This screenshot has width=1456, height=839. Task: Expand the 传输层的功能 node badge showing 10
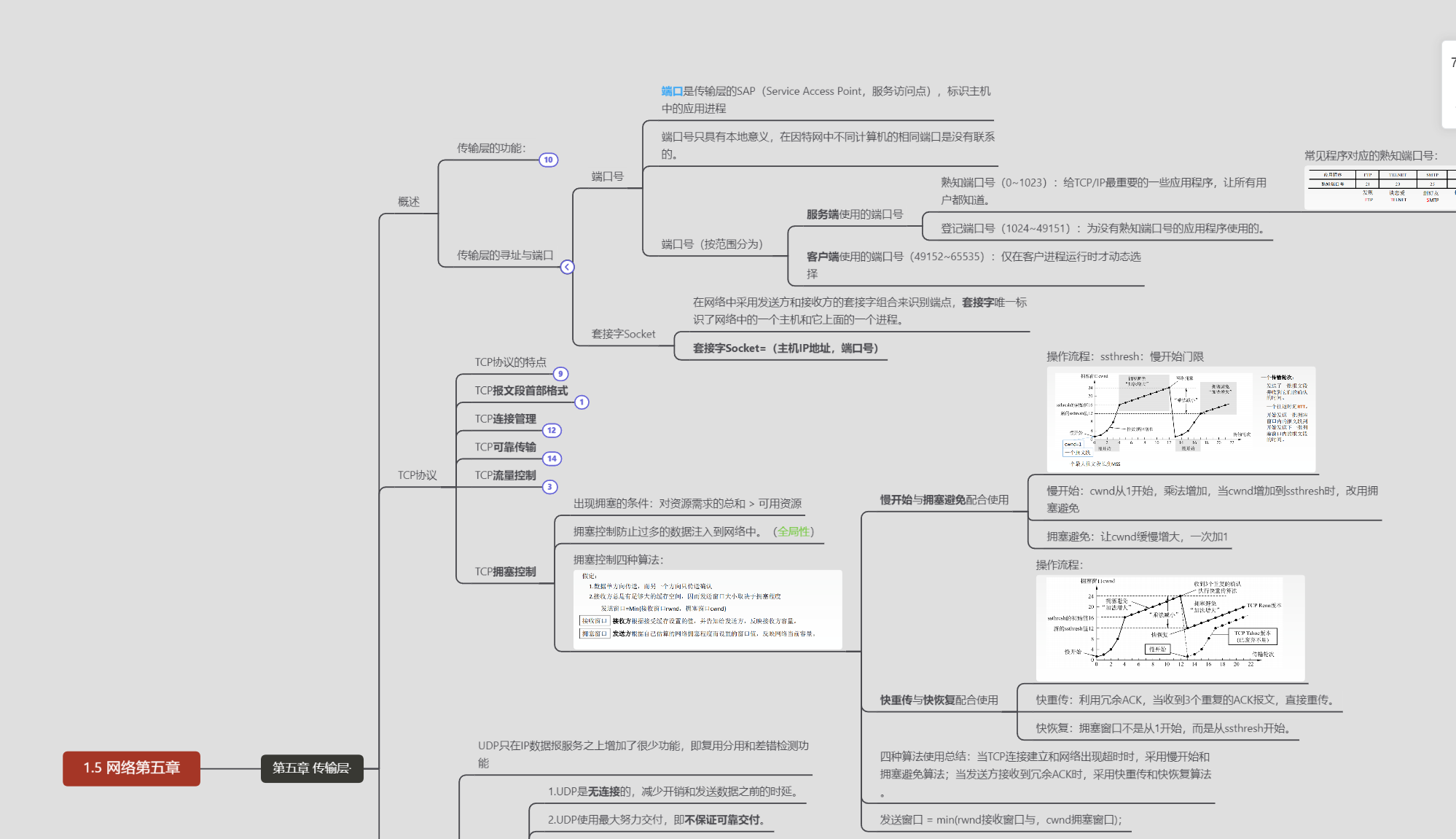(x=548, y=160)
